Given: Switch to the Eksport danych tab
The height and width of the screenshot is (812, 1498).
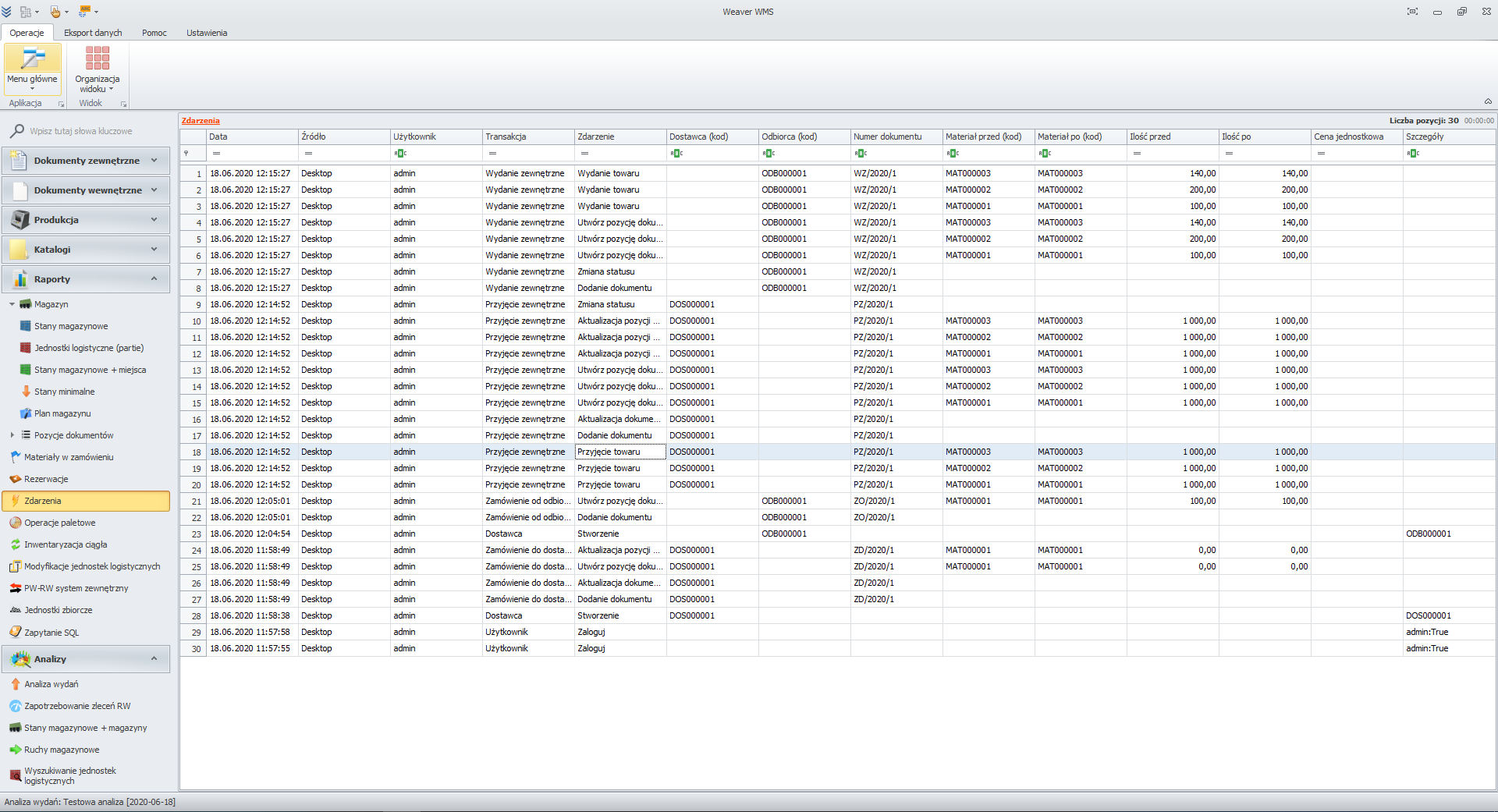Looking at the screenshot, I should 93,33.
